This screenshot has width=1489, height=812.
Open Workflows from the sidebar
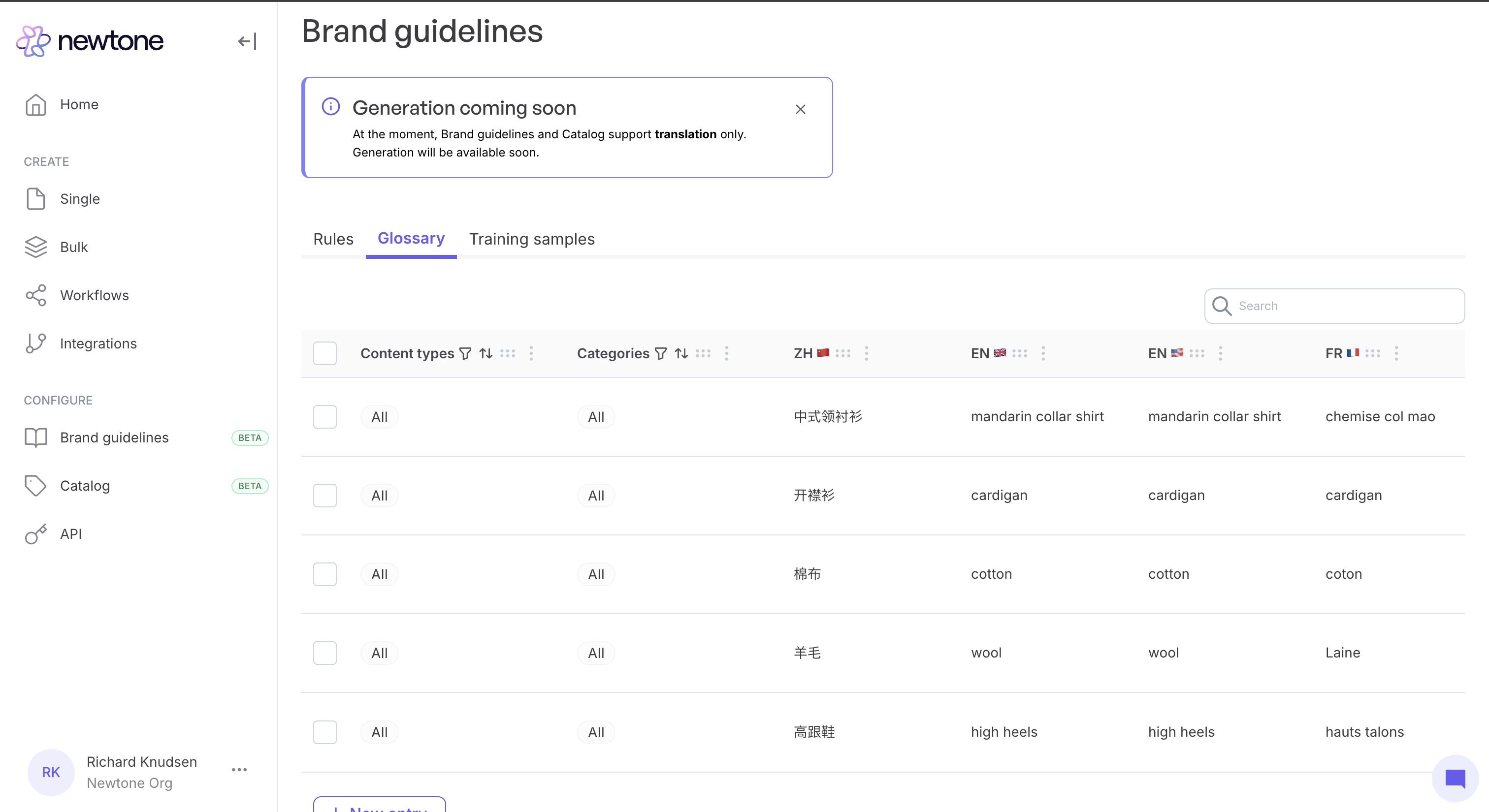coord(94,295)
